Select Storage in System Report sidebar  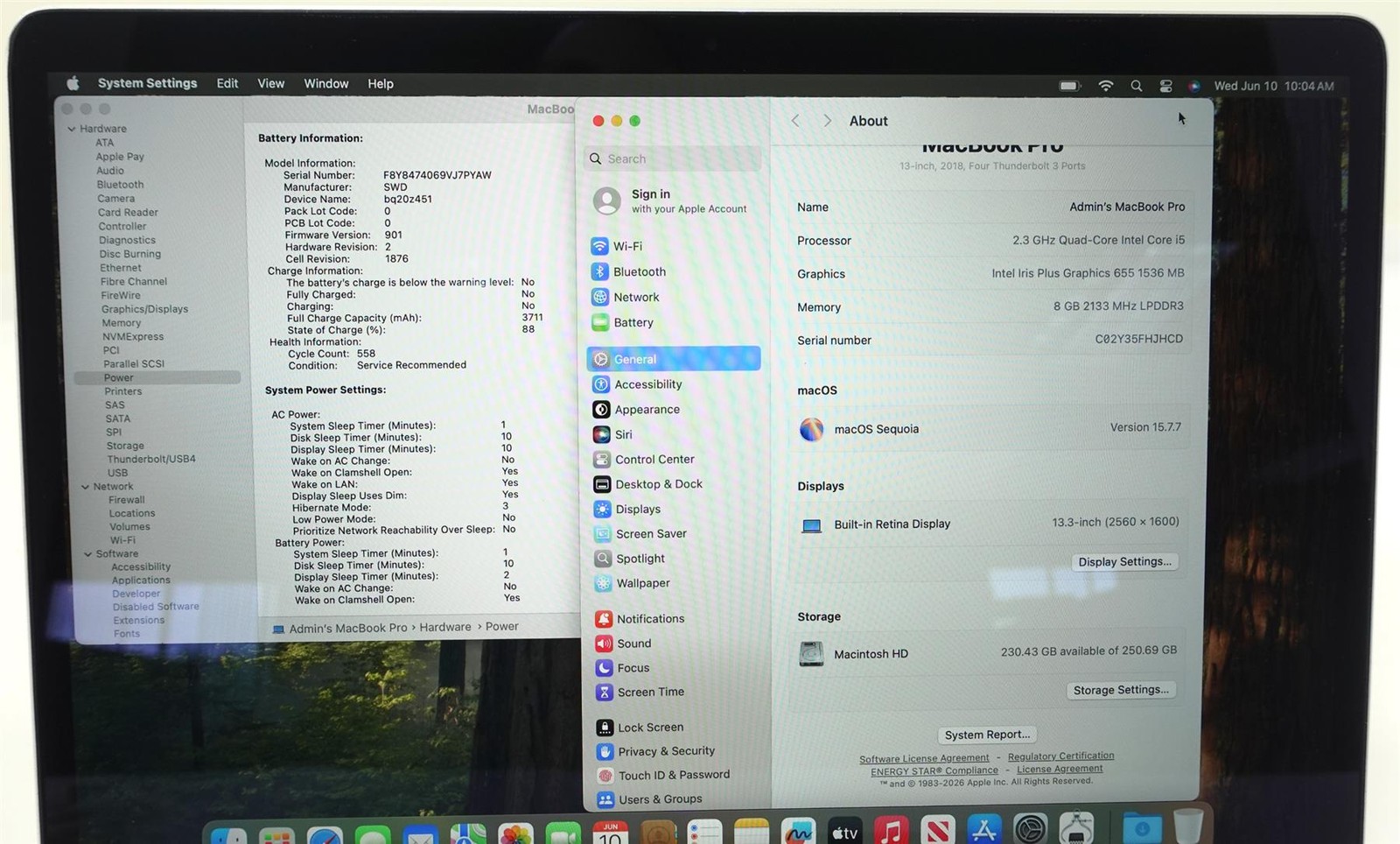tap(125, 446)
